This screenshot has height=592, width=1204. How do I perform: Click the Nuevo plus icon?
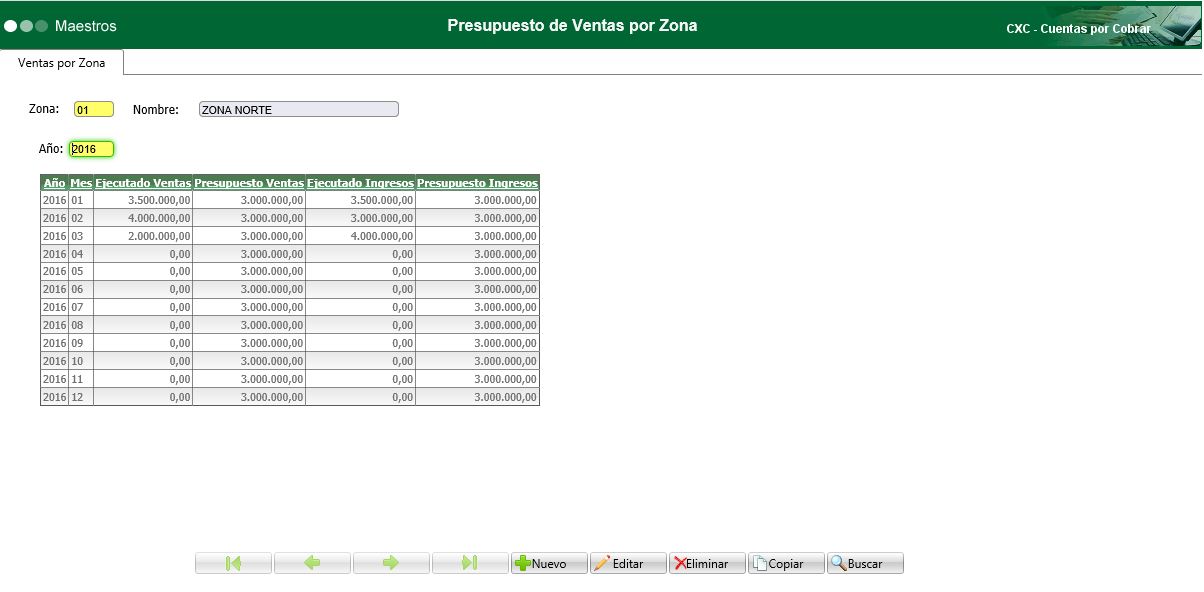point(526,563)
